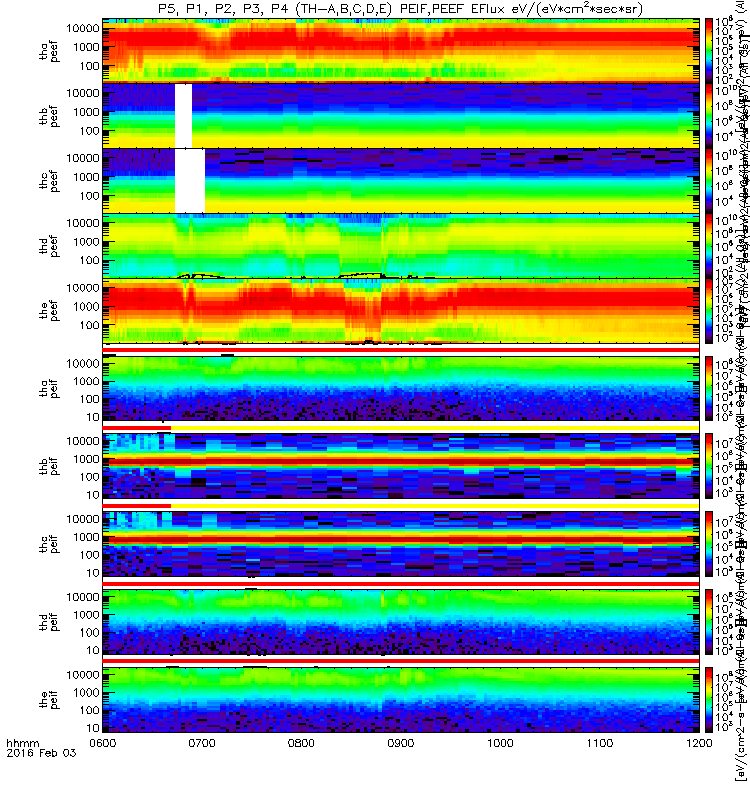Click inside the the peef spectrogram panel
Screen dimensions: 750x800
coord(401,311)
